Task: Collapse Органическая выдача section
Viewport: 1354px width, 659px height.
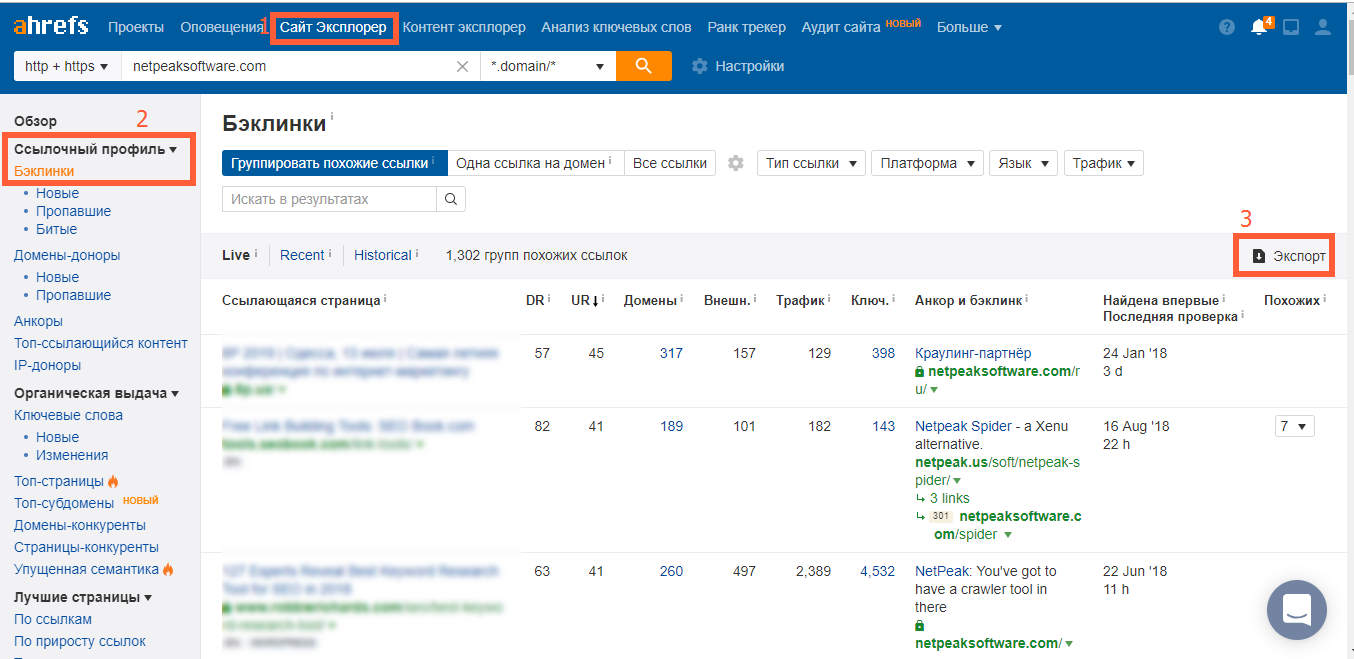Action: (x=97, y=393)
